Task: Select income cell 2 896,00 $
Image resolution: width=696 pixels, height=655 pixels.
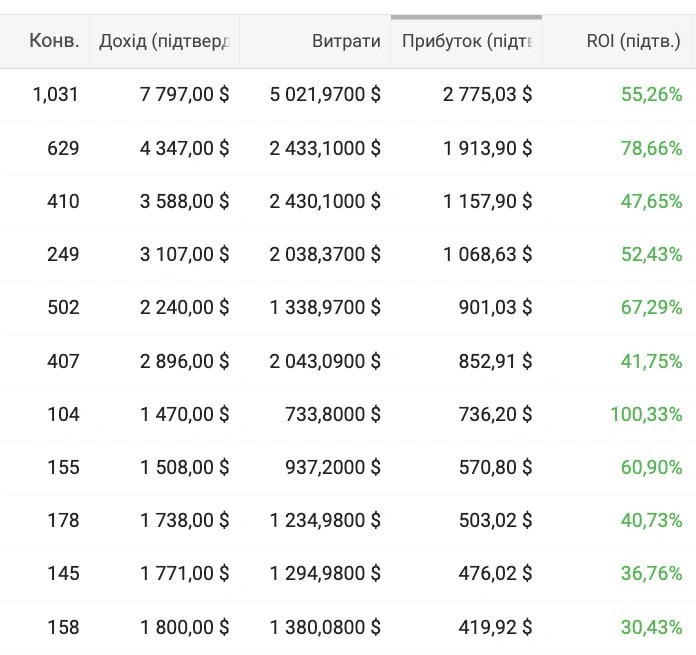Action: tap(185, 361)
